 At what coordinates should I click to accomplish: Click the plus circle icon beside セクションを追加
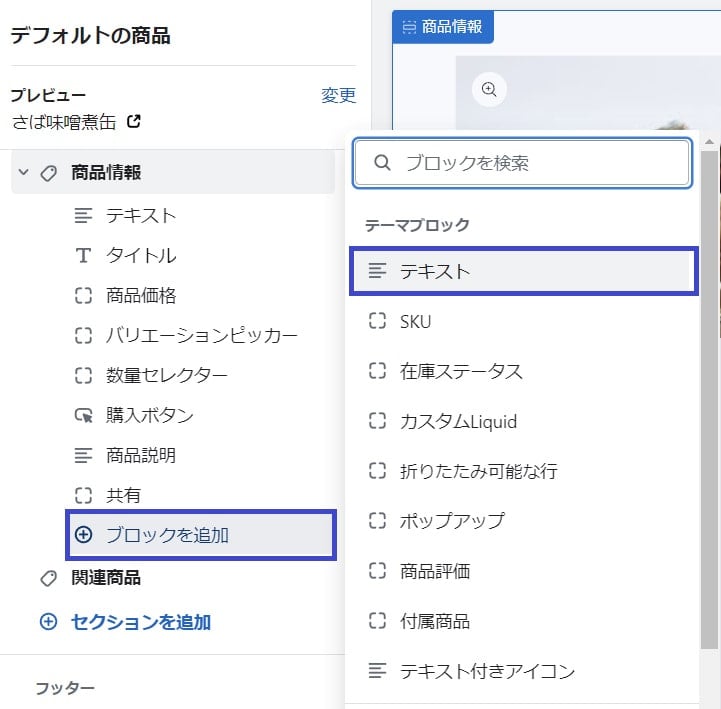[x=48, y=622]
